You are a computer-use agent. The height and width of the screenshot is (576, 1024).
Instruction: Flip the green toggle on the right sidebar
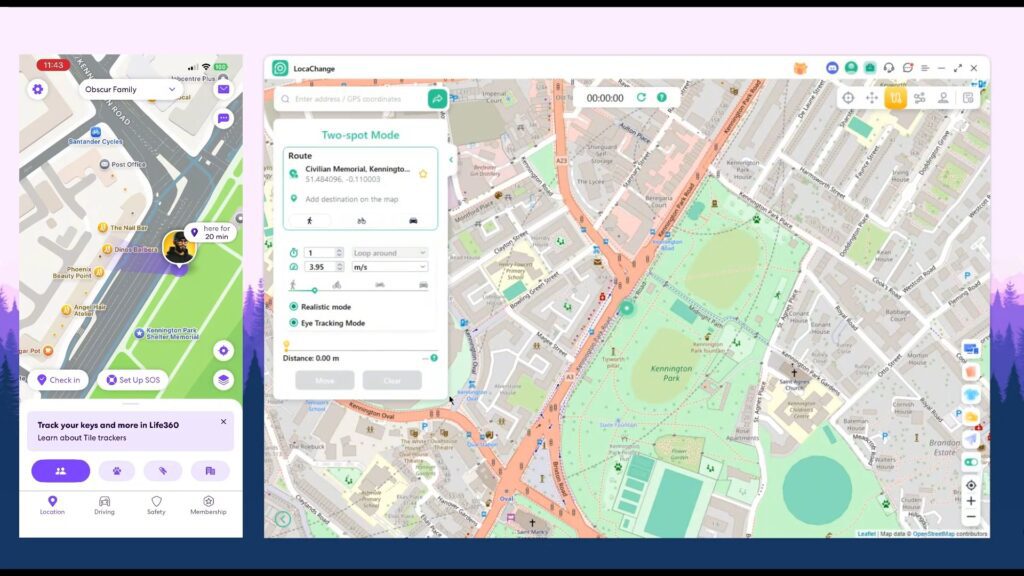pos(973,462)
